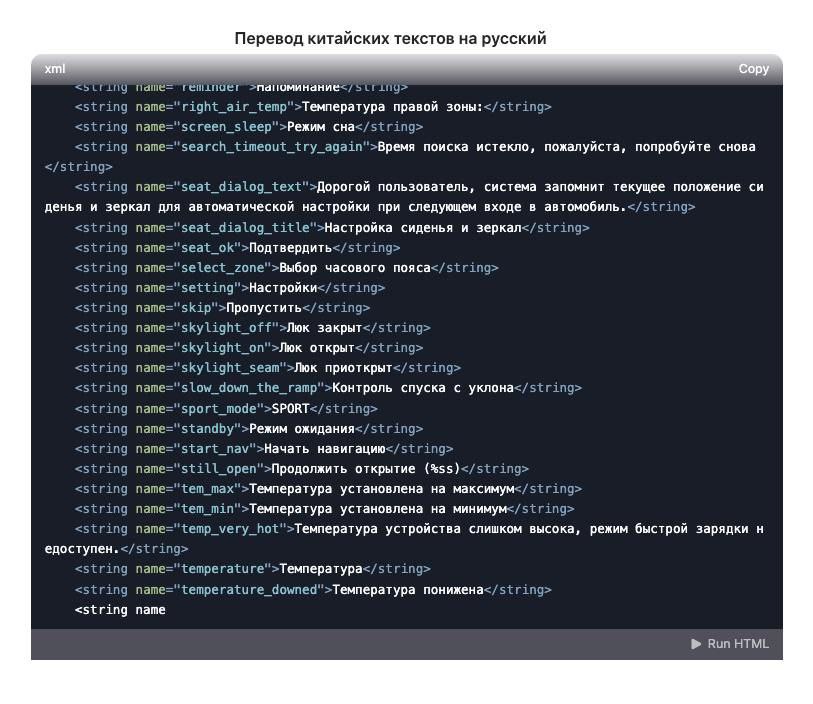Click the seat_ok Подтвердить line
813x704 pixels.
(237, 248)
